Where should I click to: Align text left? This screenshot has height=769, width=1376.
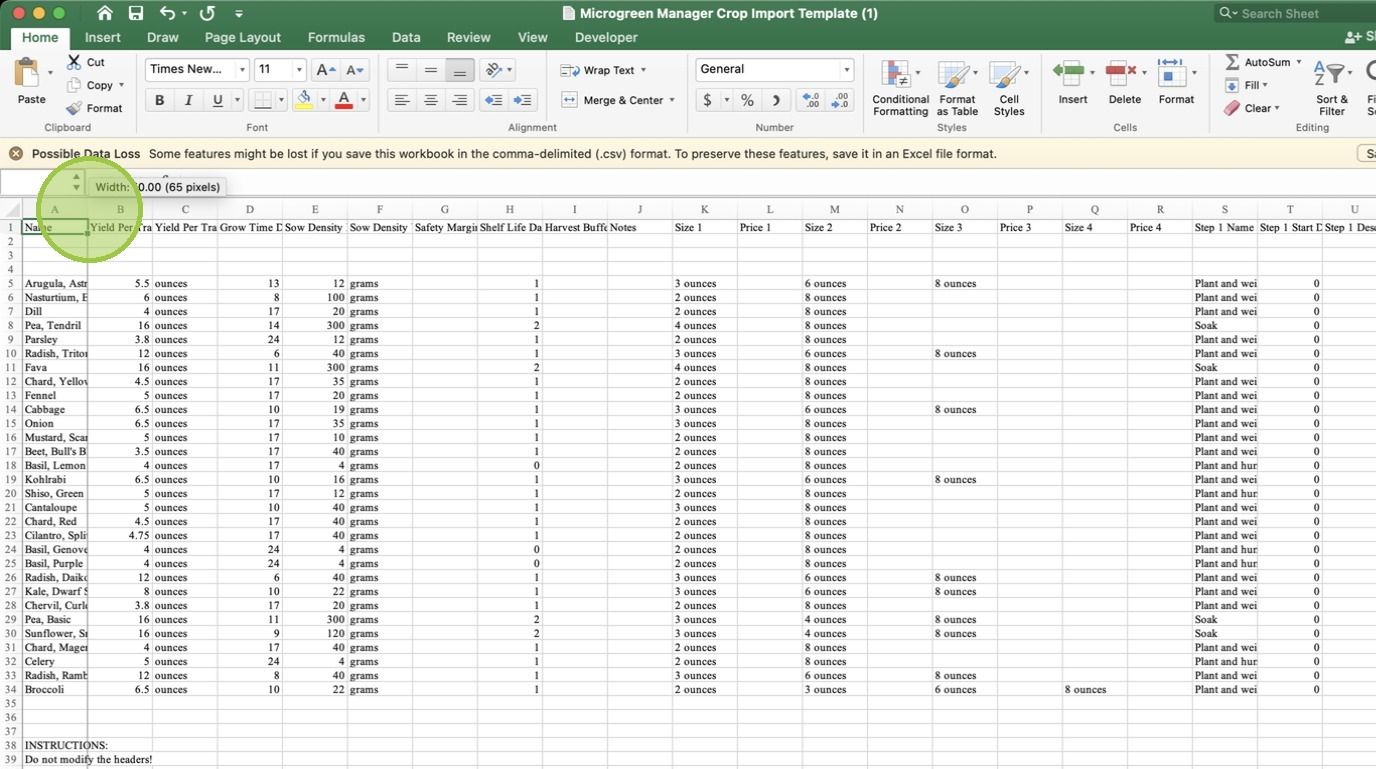coord(402,100)
